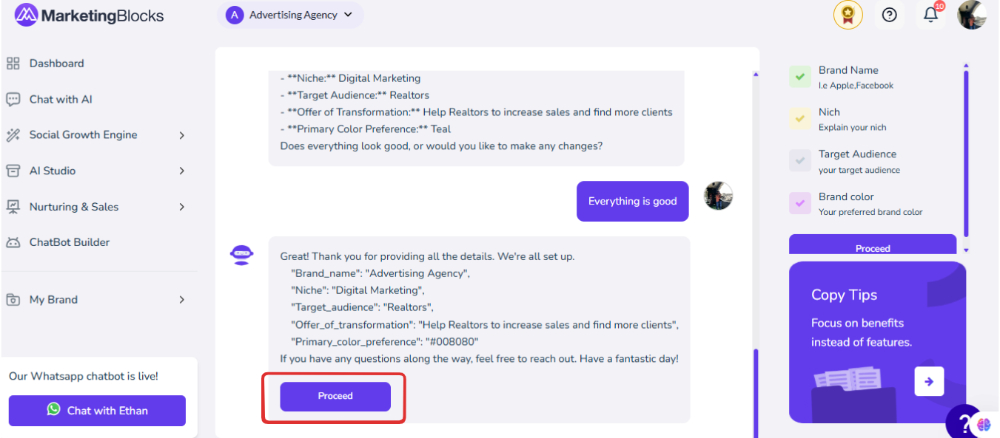Open the Advertising Agency brand dropdown

point(290,15)
